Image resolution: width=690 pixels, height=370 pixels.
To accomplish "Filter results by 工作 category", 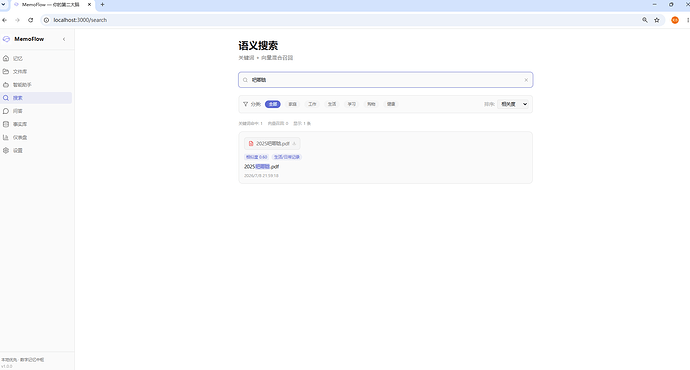I will (x=312, y=104).
